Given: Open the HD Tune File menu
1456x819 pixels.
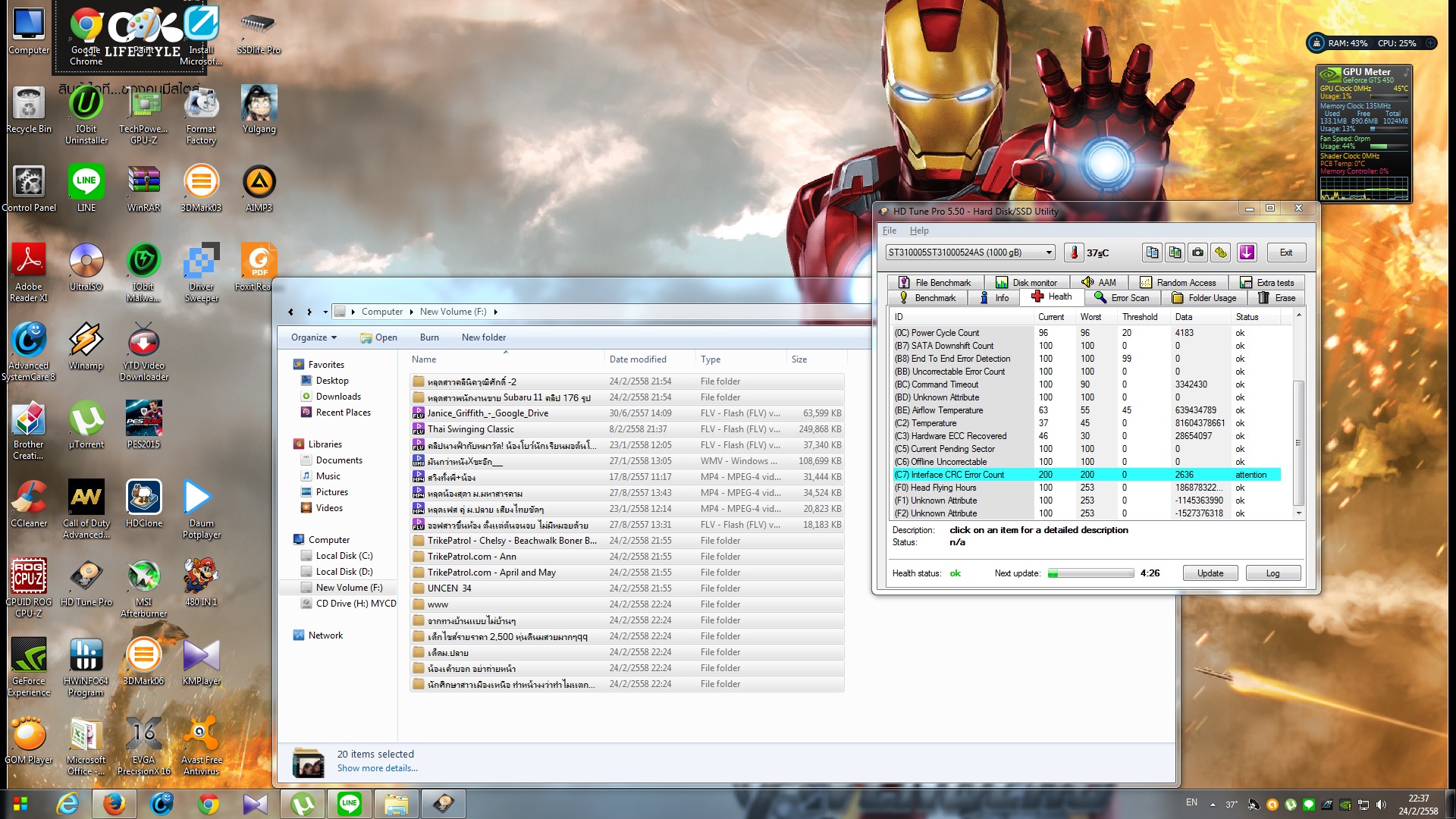Looking at the screenshot, I should click(889, 231).
